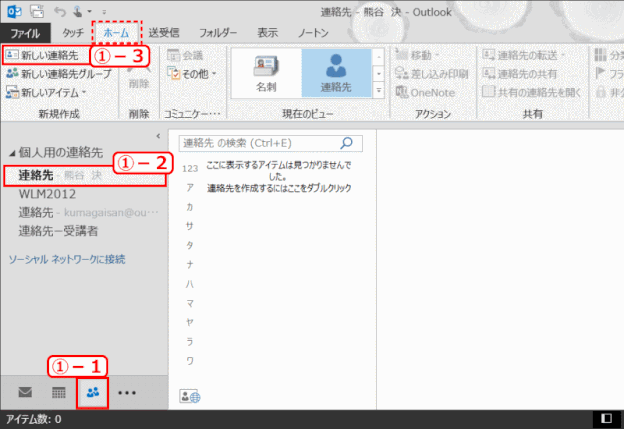Jump to ア index entry

pos(190,188)
